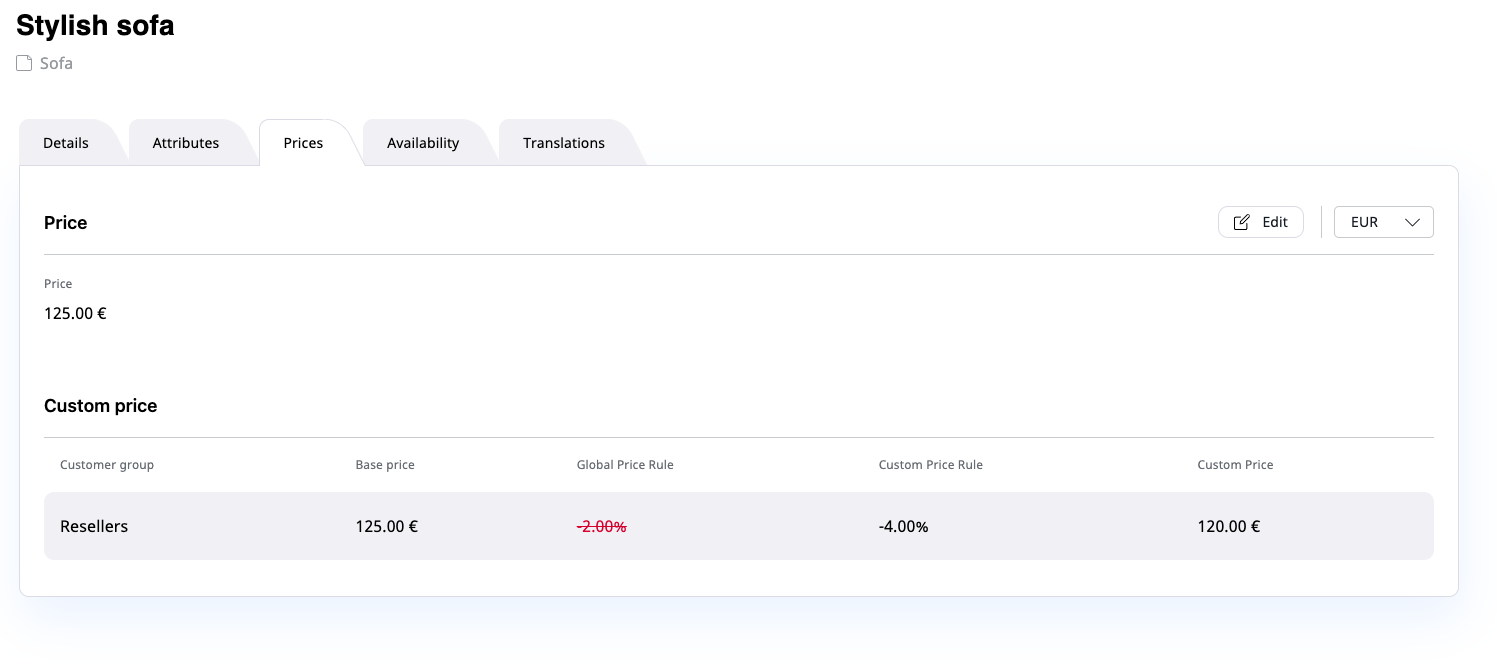Select the Prices tab
1497x668 pixels.
click(303, 142)
